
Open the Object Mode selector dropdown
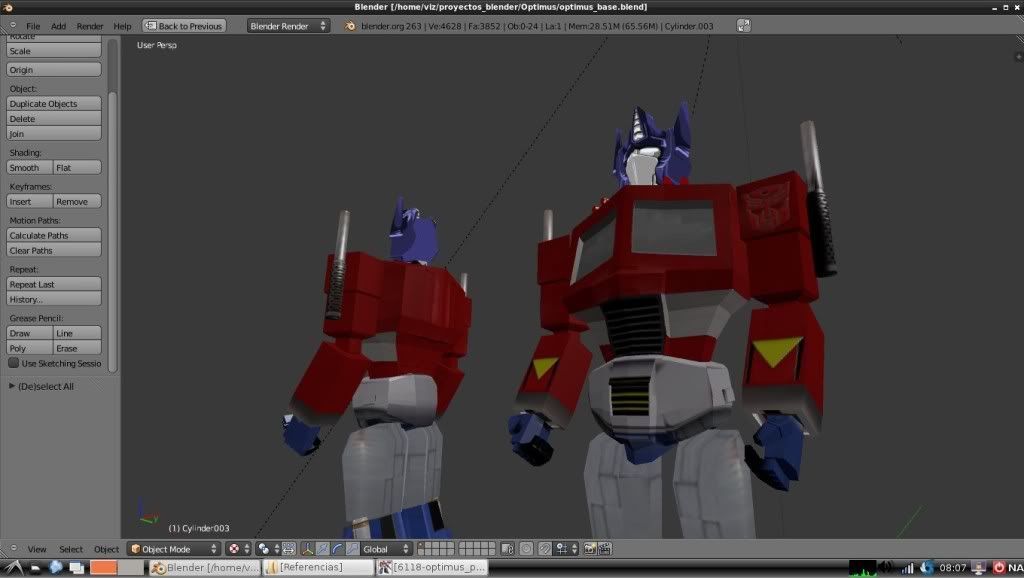[x=174, y=549]
